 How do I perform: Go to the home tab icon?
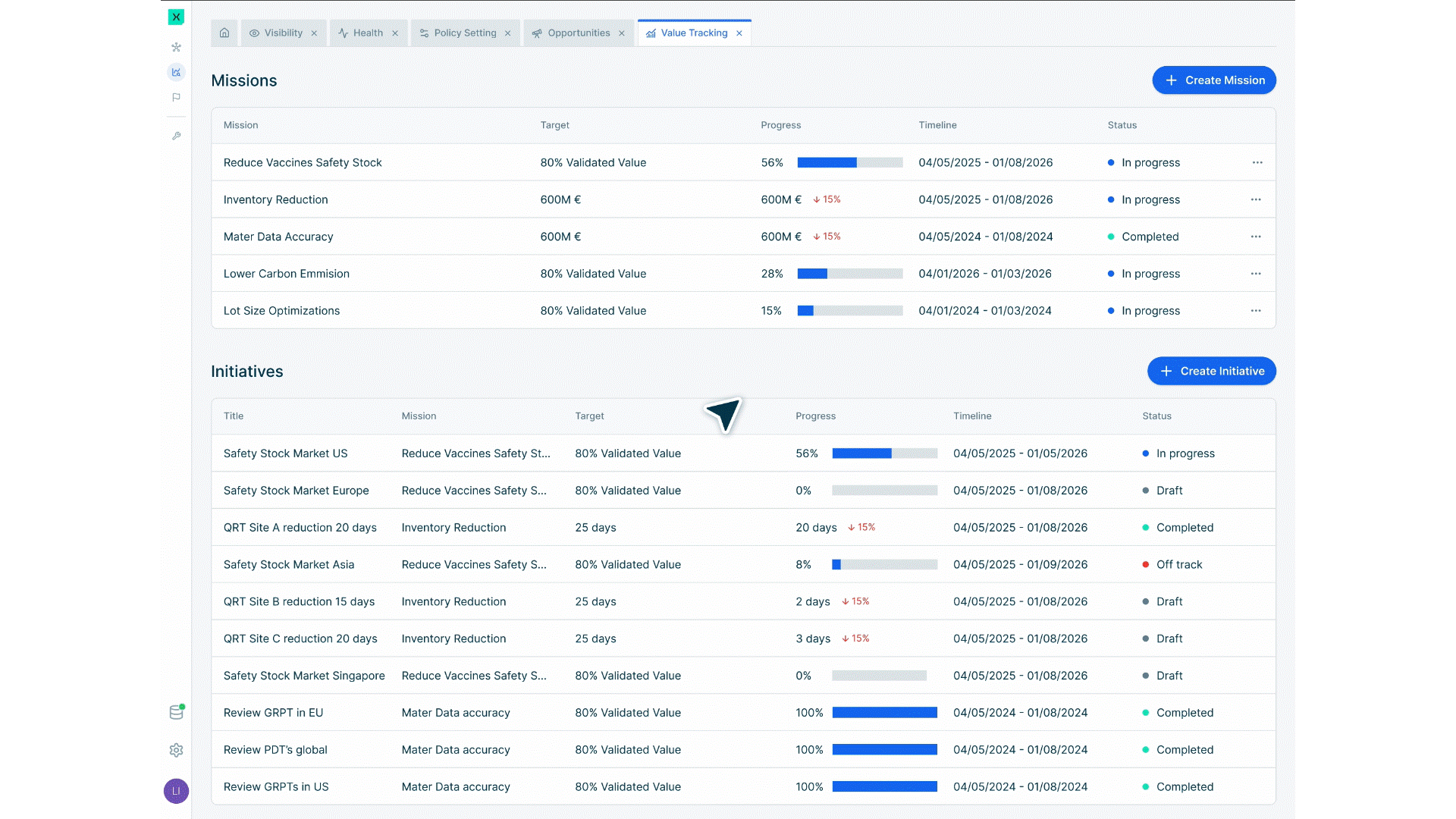tap(224, 33)
